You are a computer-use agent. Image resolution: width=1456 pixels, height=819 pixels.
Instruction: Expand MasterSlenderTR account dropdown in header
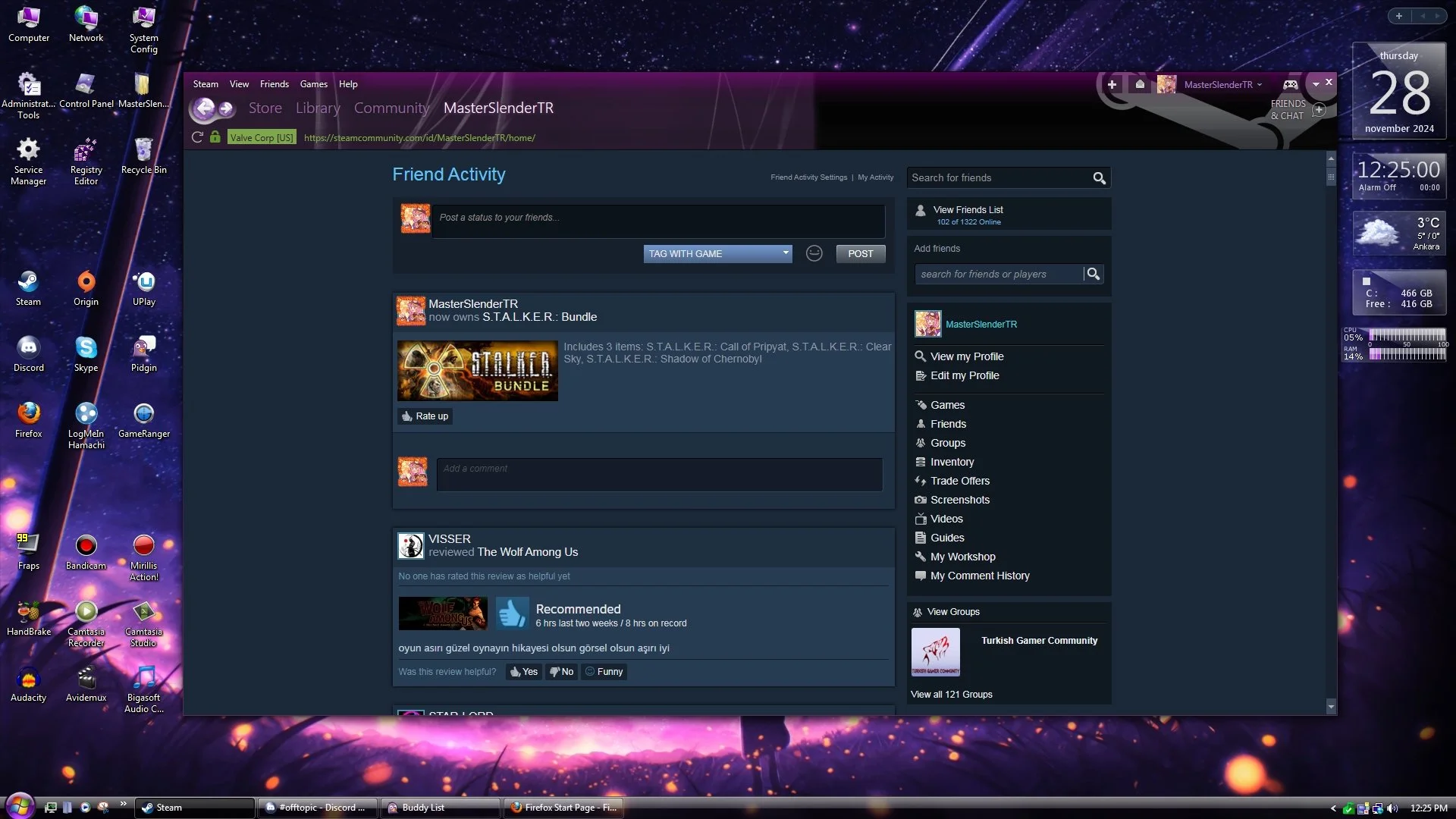click(1223, 84)
